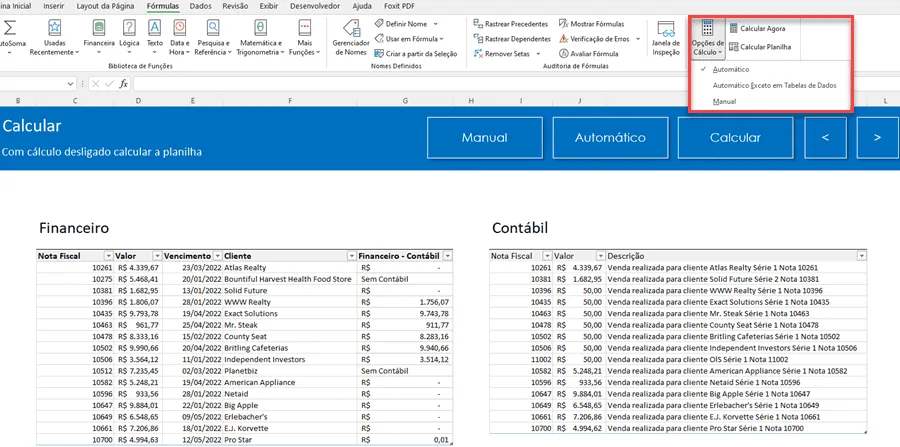Open the Inserir ribbon tab

[53, 6]
